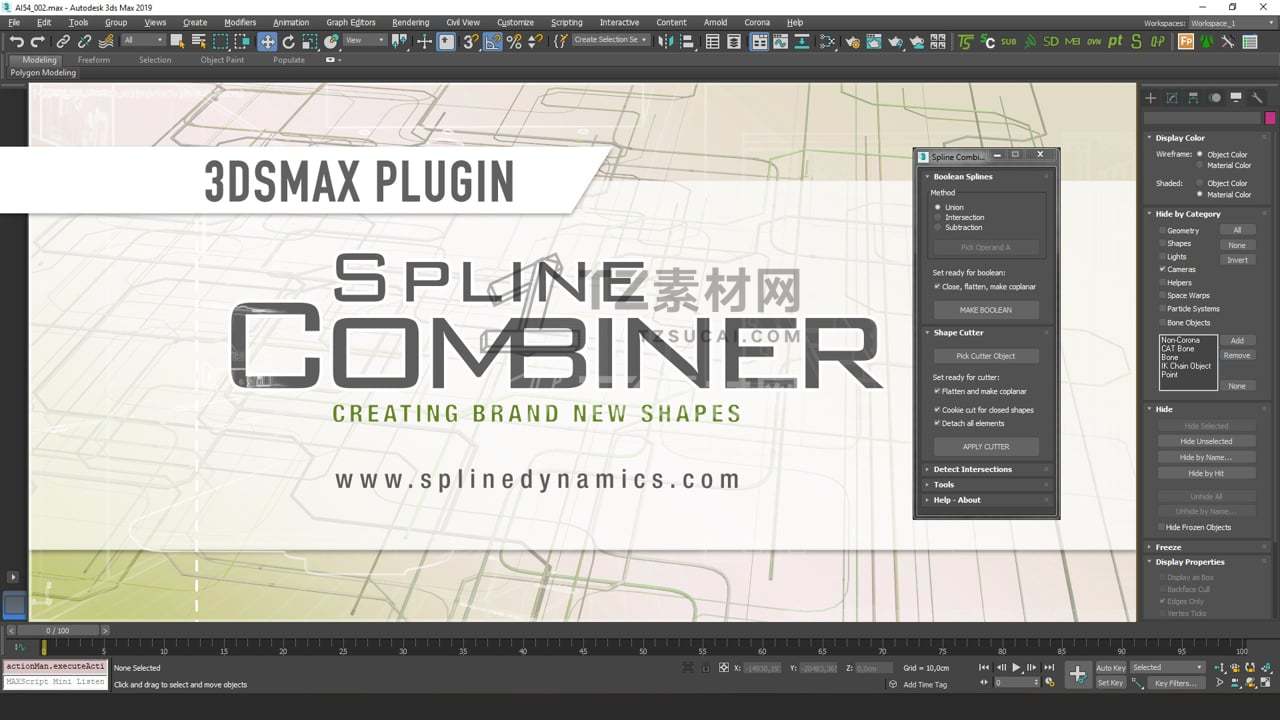Toggle Angle Snap icon
Screen dimensions: 1280x720
[493, 41]
